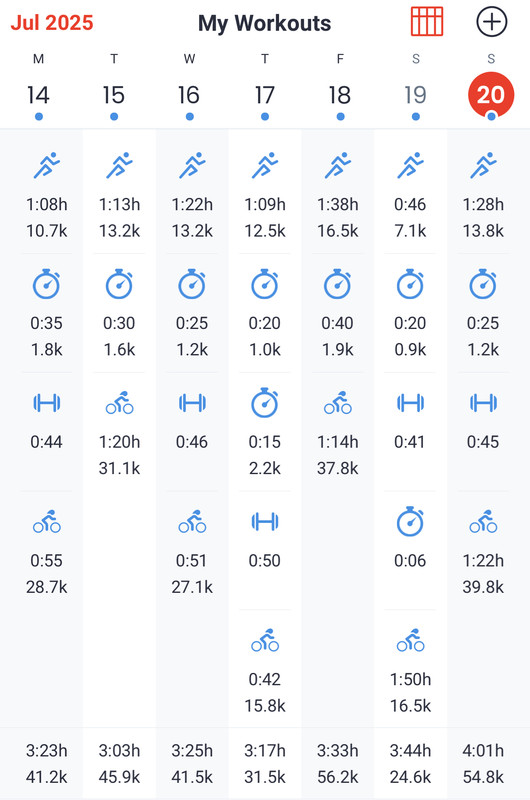
Task: Tap the plus icon to add workout
Action: [491, 22]
